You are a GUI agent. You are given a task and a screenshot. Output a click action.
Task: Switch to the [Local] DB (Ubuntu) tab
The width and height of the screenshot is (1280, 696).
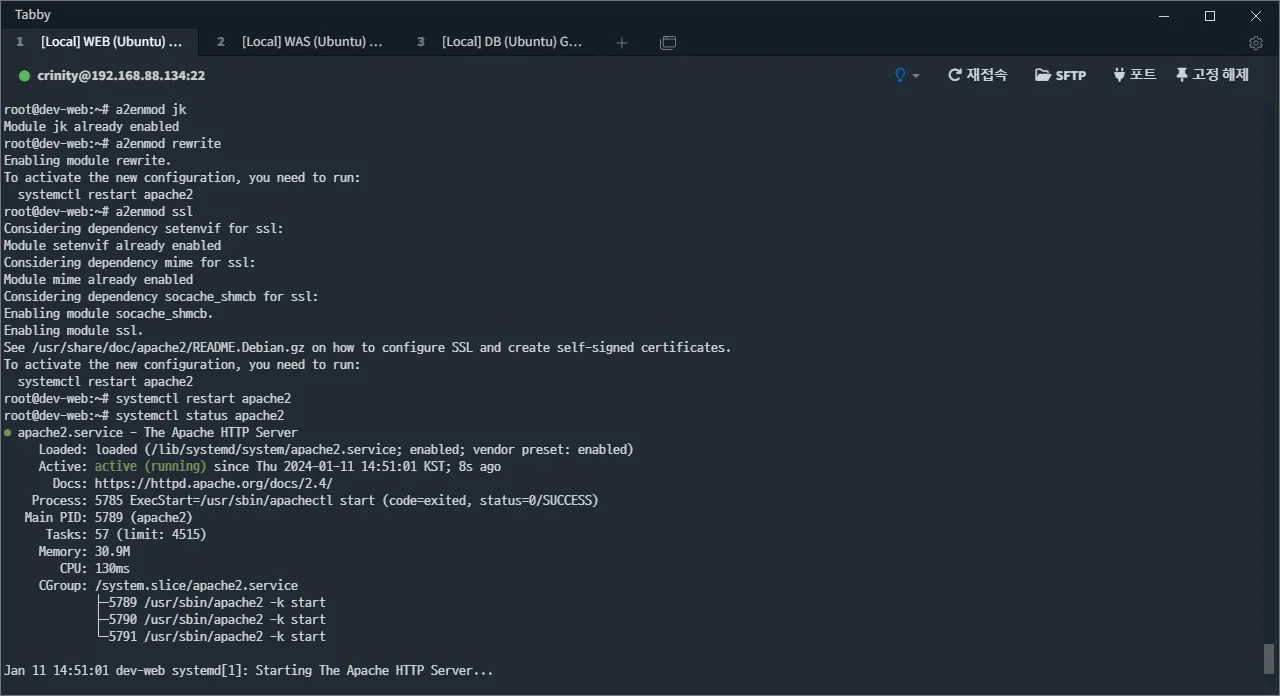[500, 42]
